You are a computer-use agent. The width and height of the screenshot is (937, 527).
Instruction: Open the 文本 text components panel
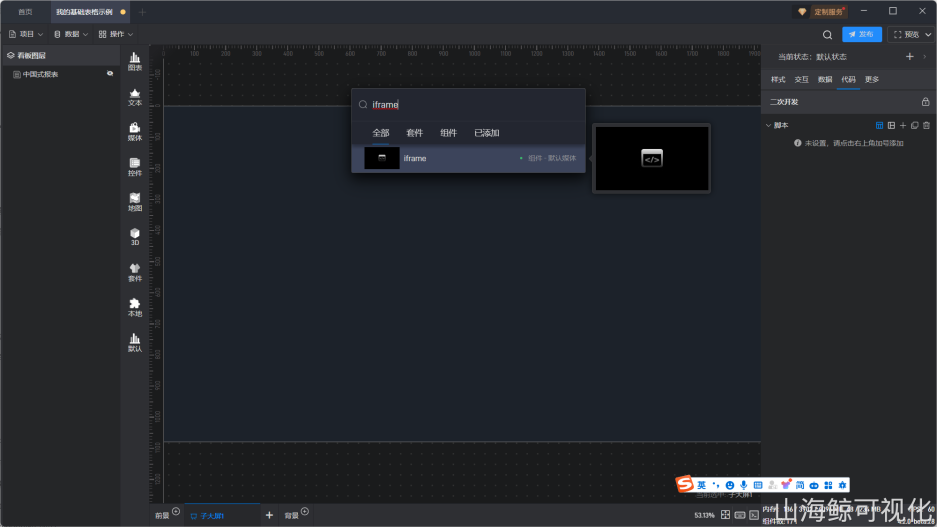[135, 97]
